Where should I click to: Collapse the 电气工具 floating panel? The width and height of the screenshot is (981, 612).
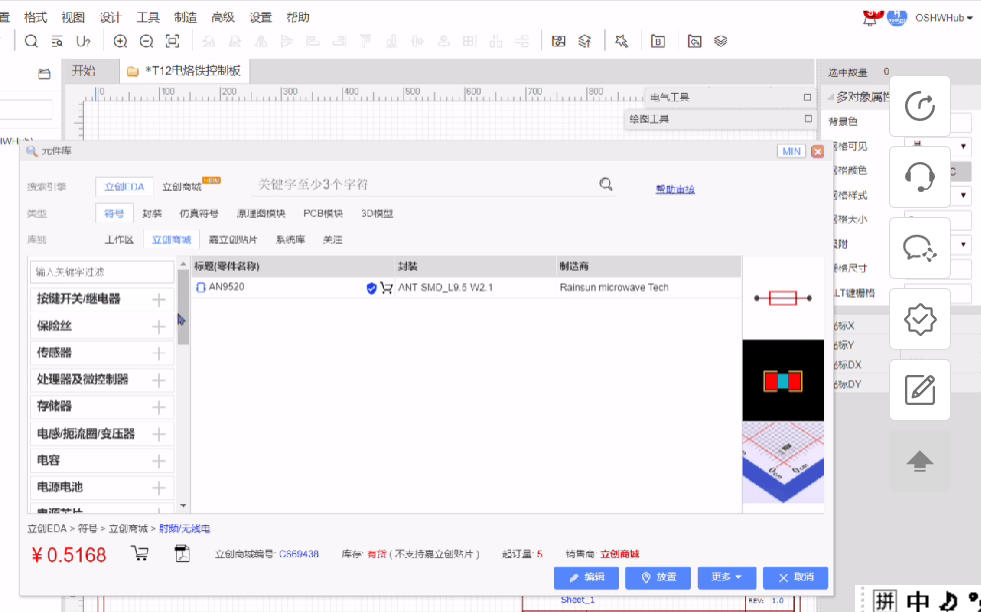point(807,97)
